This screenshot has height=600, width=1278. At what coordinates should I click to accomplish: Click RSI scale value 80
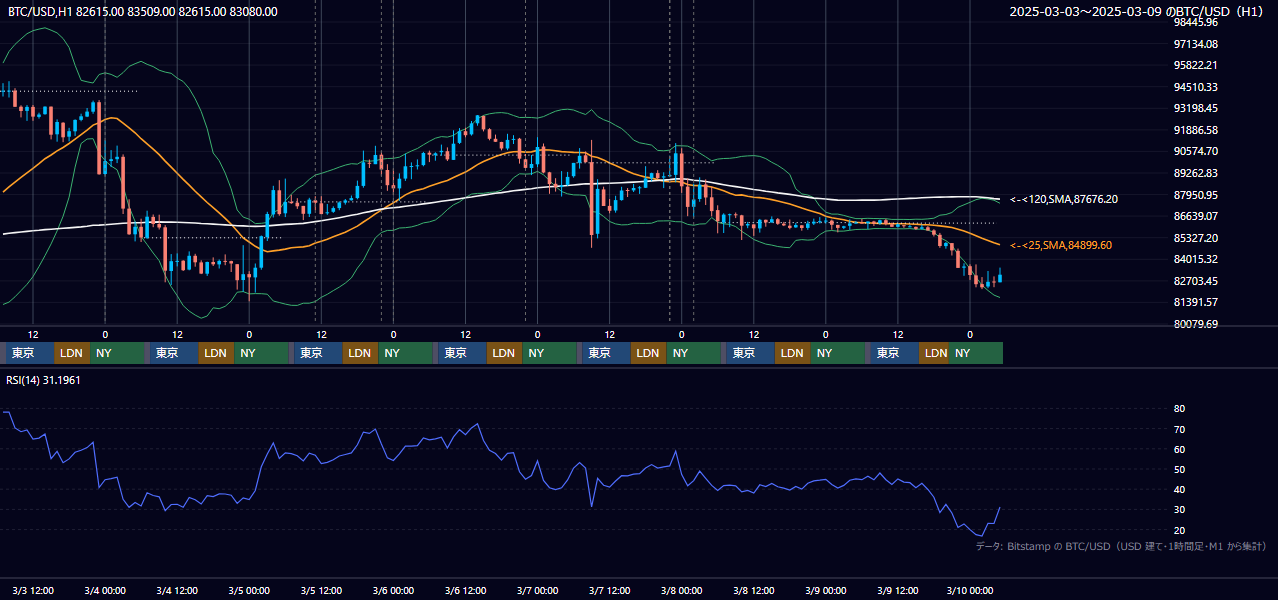click(x=1179, y=409)
